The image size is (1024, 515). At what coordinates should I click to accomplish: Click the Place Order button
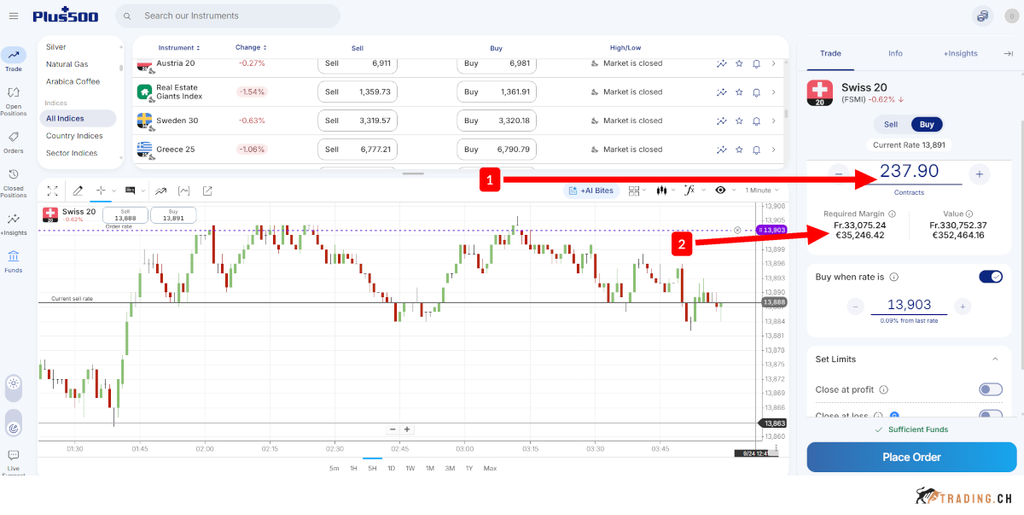[912, 457]
